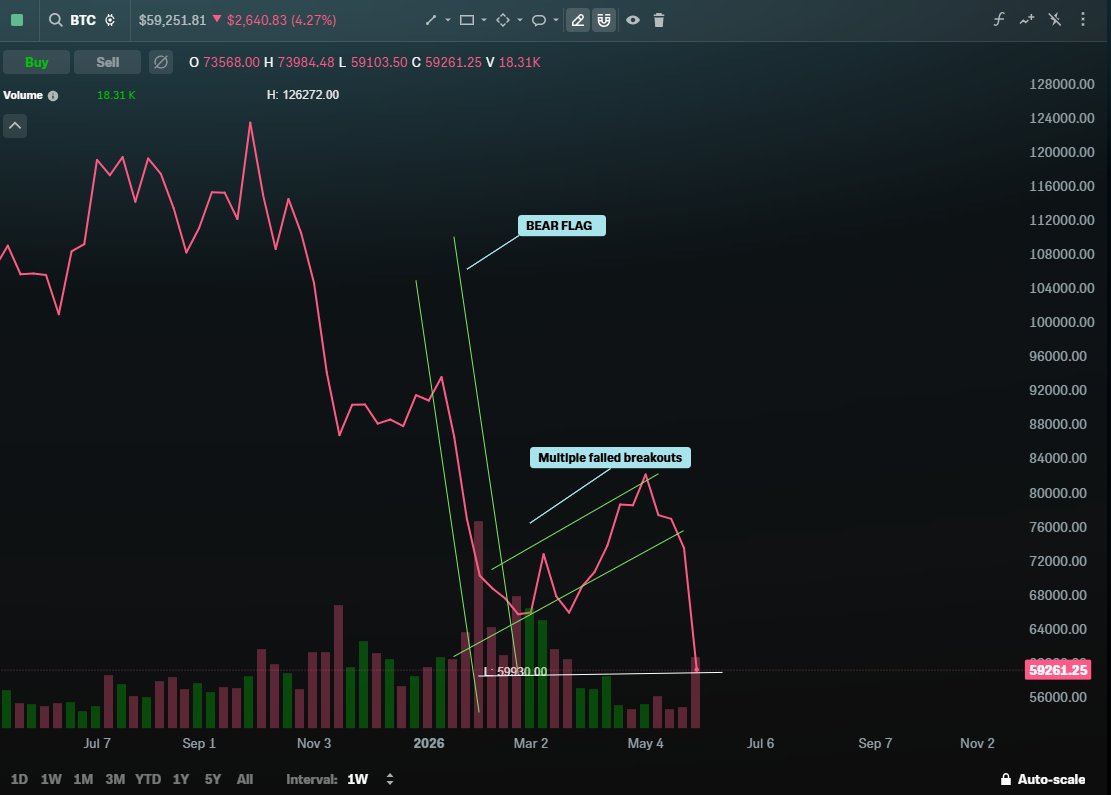Click the Volume indicator label
Image resolution: width=1111 pixels, height=795 pixels.
[23, 95]
